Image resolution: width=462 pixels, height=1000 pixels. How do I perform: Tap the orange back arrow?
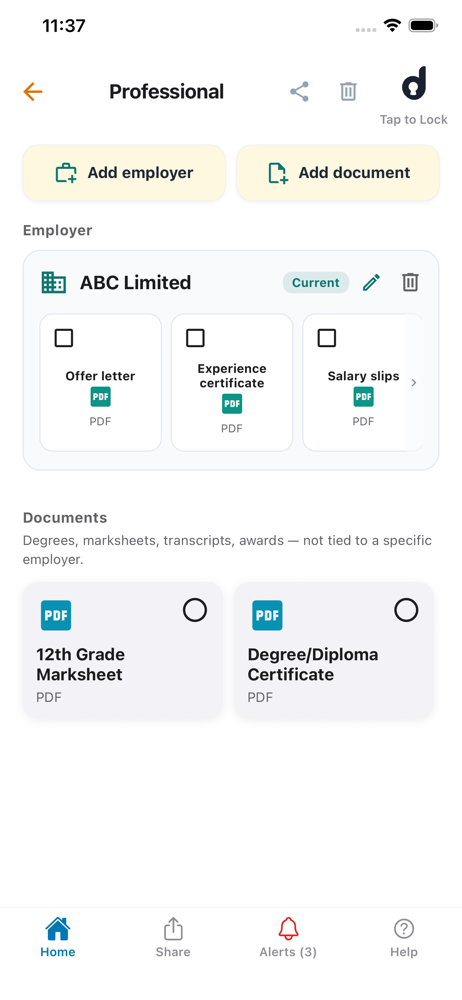[33, 92]
